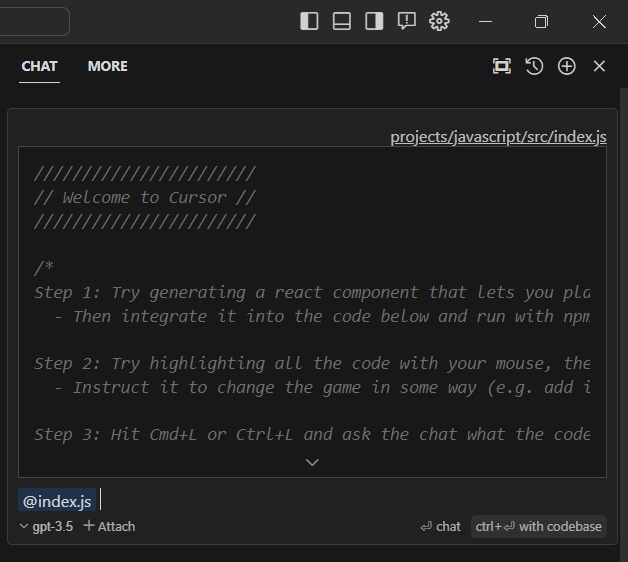Show previous chat history

(534, 66)
